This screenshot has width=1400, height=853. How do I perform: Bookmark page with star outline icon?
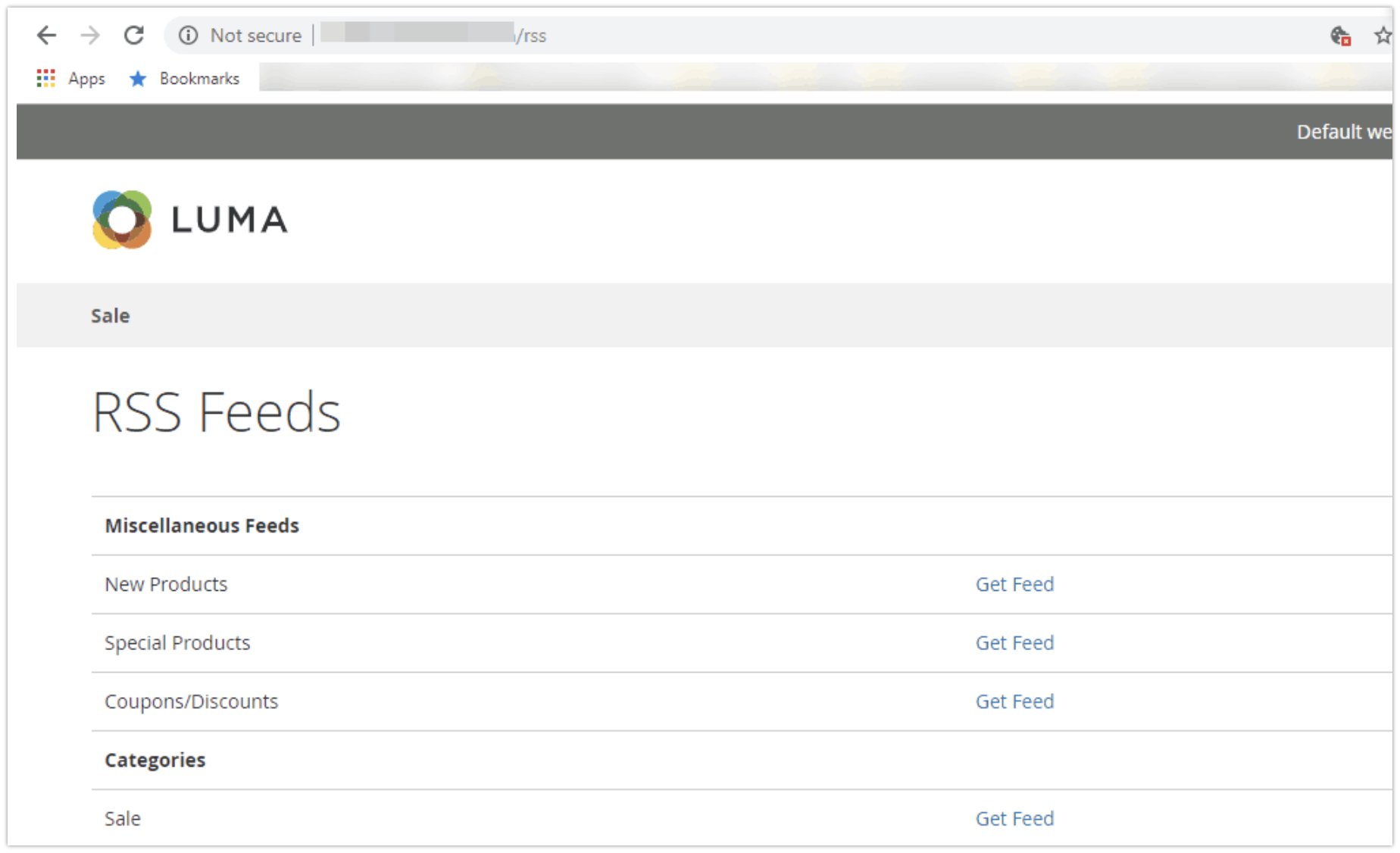(1383, 35)
